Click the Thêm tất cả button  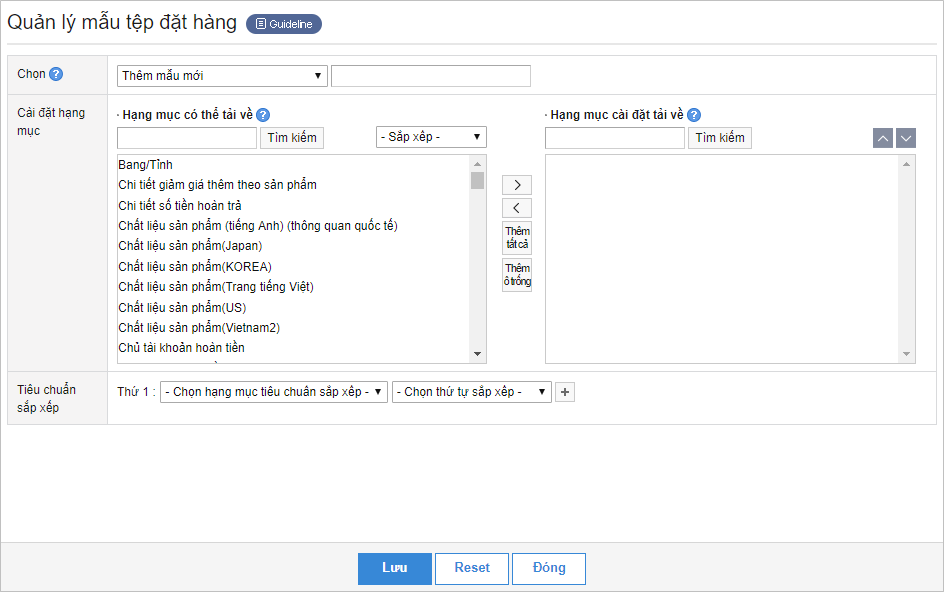tap(517, 238)
